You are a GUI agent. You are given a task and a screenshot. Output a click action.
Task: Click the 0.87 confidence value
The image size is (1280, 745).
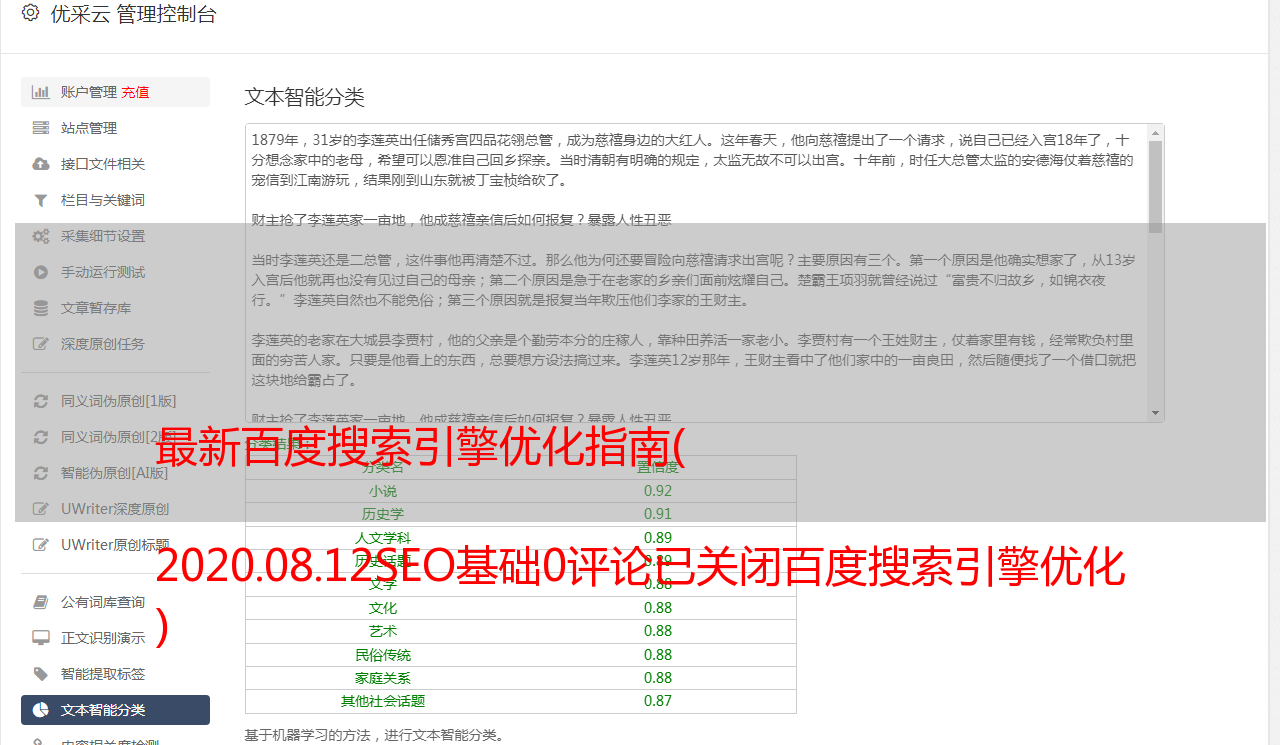tap(658, 701)
